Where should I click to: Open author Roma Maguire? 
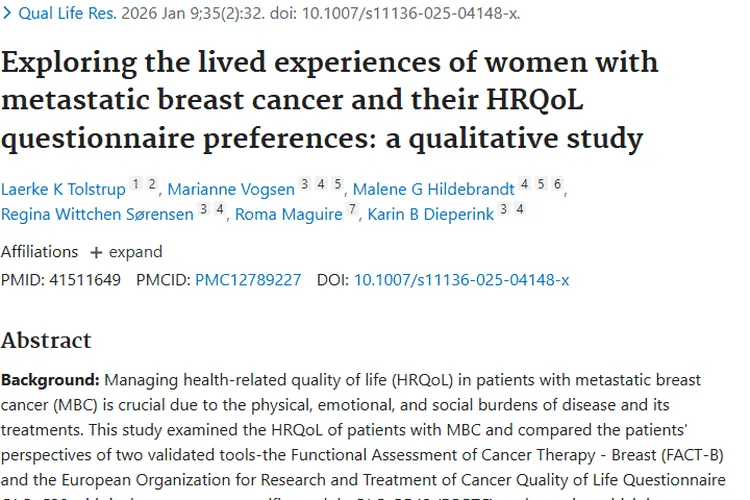click(288, 214)
